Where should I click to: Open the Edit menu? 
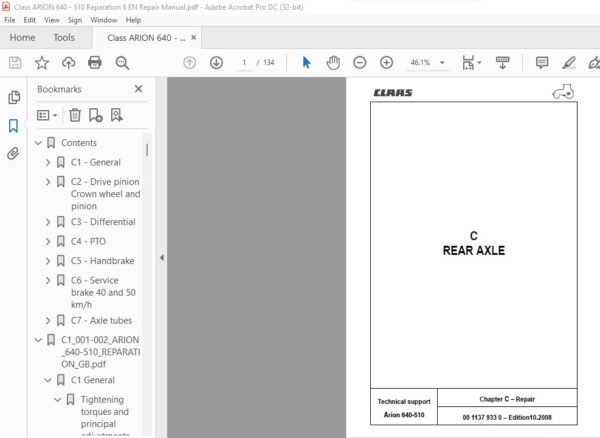[29, 20]
